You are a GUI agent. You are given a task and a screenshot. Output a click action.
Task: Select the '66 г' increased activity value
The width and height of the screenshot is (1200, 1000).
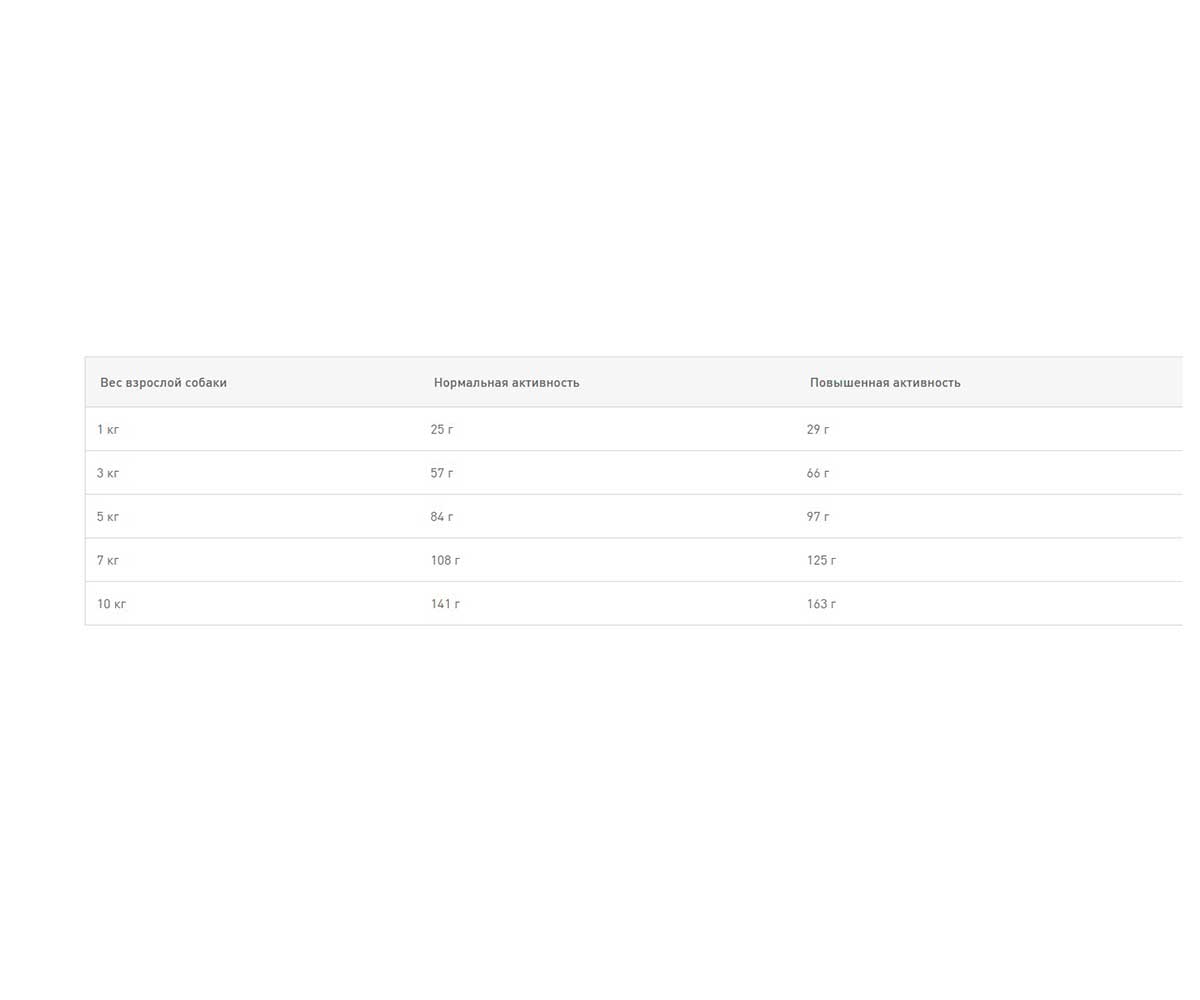pos(818,474)
